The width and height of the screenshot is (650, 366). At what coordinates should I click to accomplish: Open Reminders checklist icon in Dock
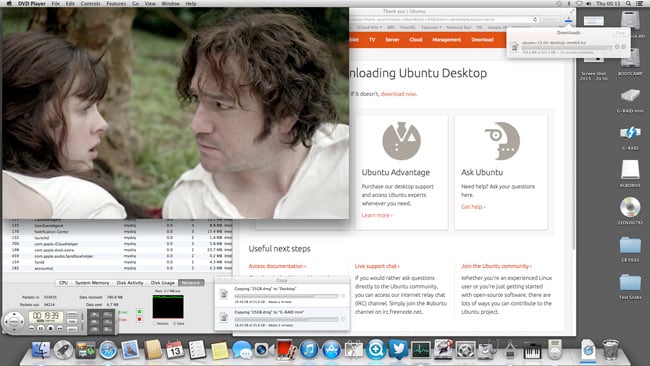point(197,350)
